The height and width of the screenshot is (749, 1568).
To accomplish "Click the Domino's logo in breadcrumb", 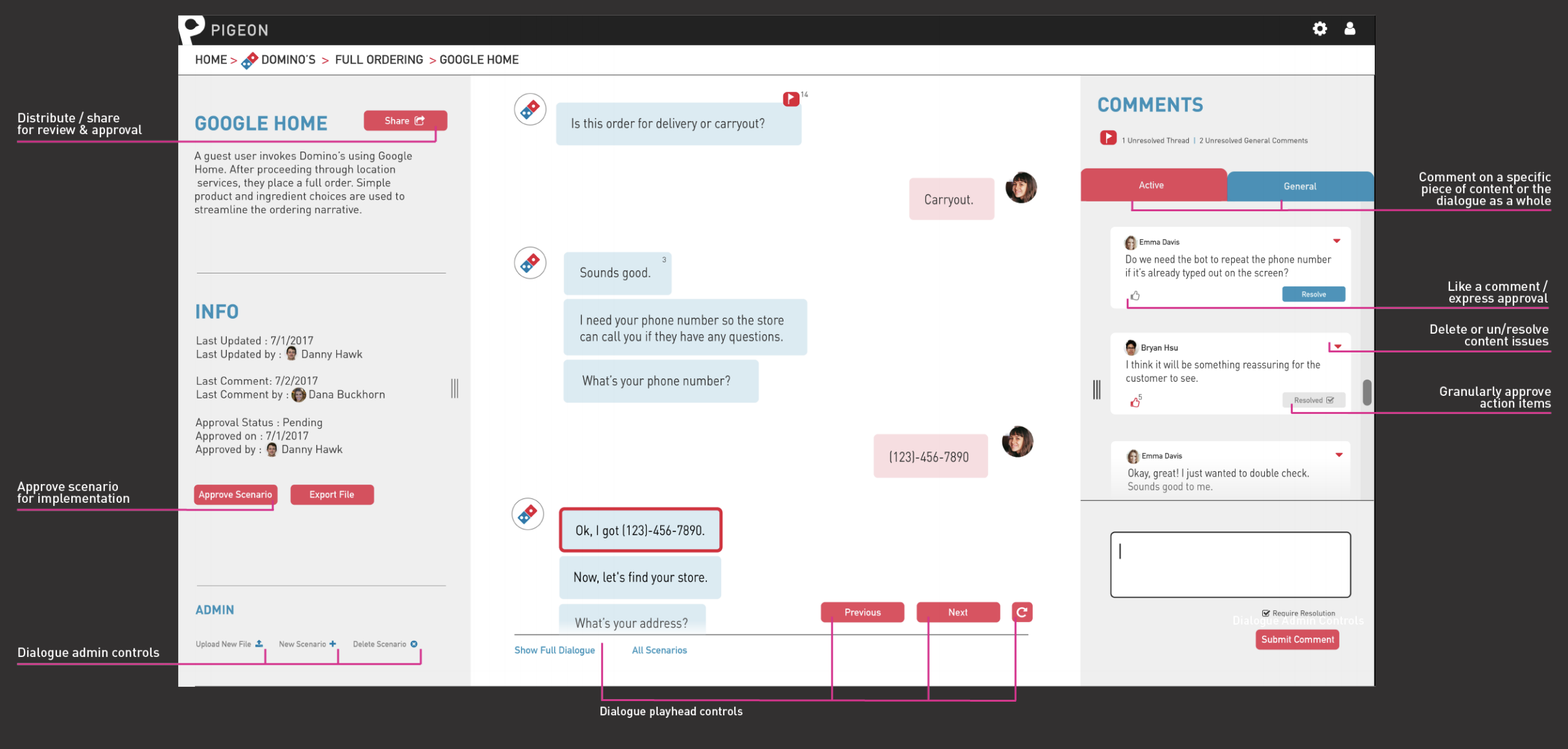I will click(249, 61).
